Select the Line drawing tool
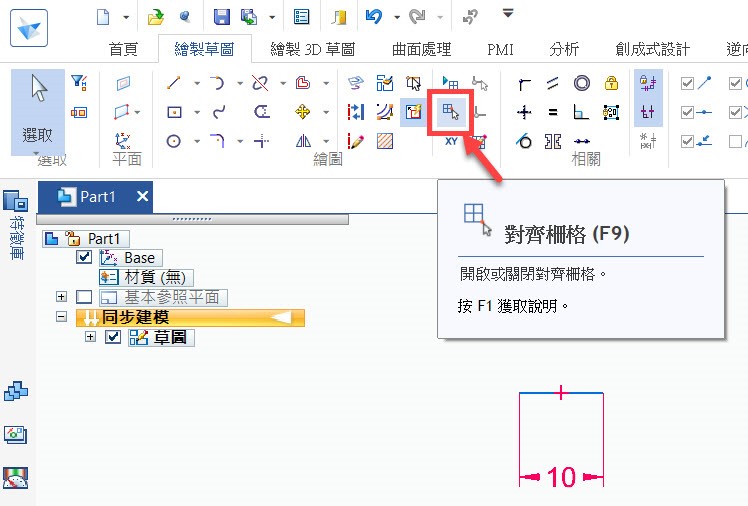The height and width of the screenshot is (506, 748). point(174,83)
